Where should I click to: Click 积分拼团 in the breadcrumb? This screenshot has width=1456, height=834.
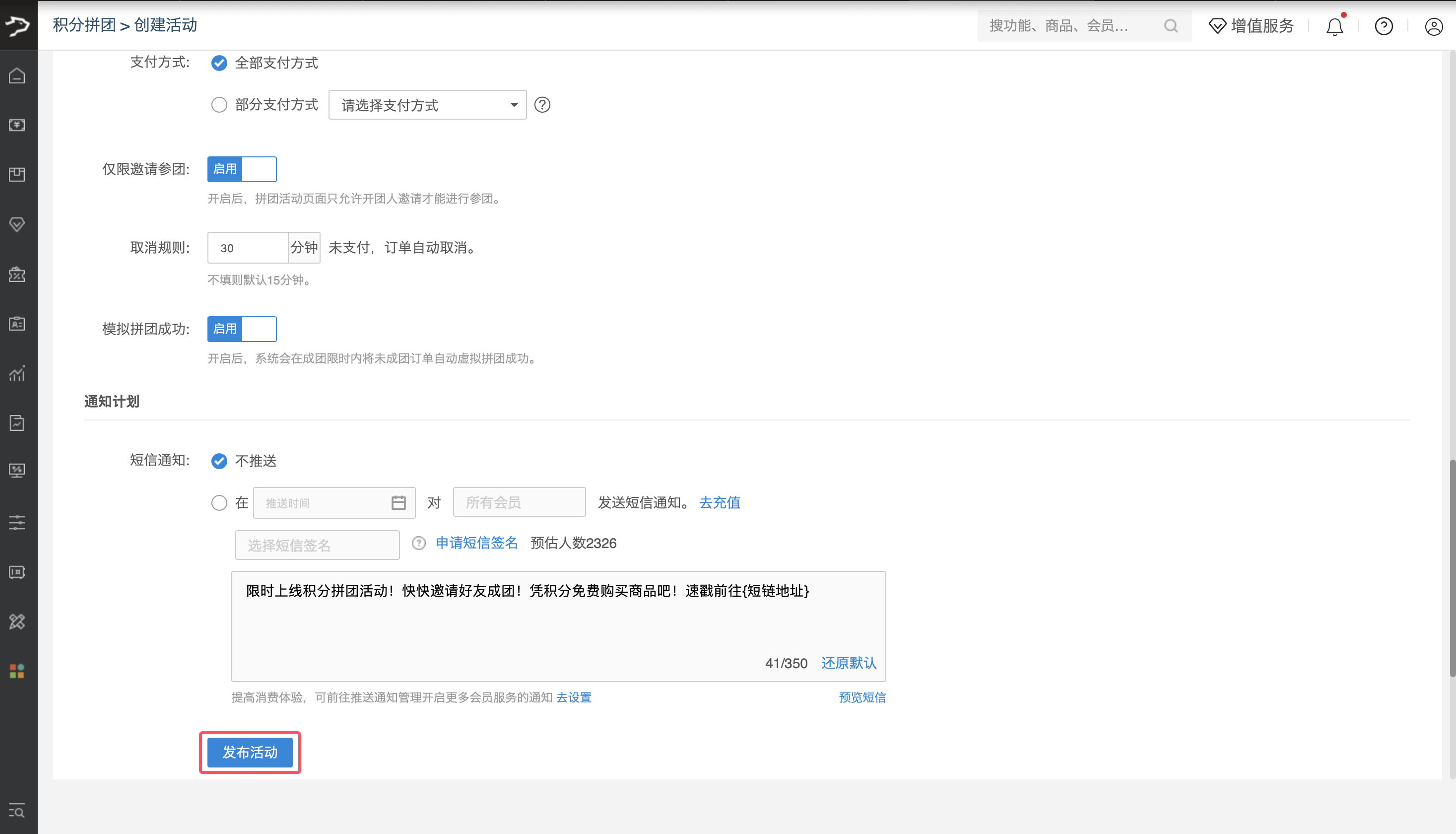[x=84, y=25]
